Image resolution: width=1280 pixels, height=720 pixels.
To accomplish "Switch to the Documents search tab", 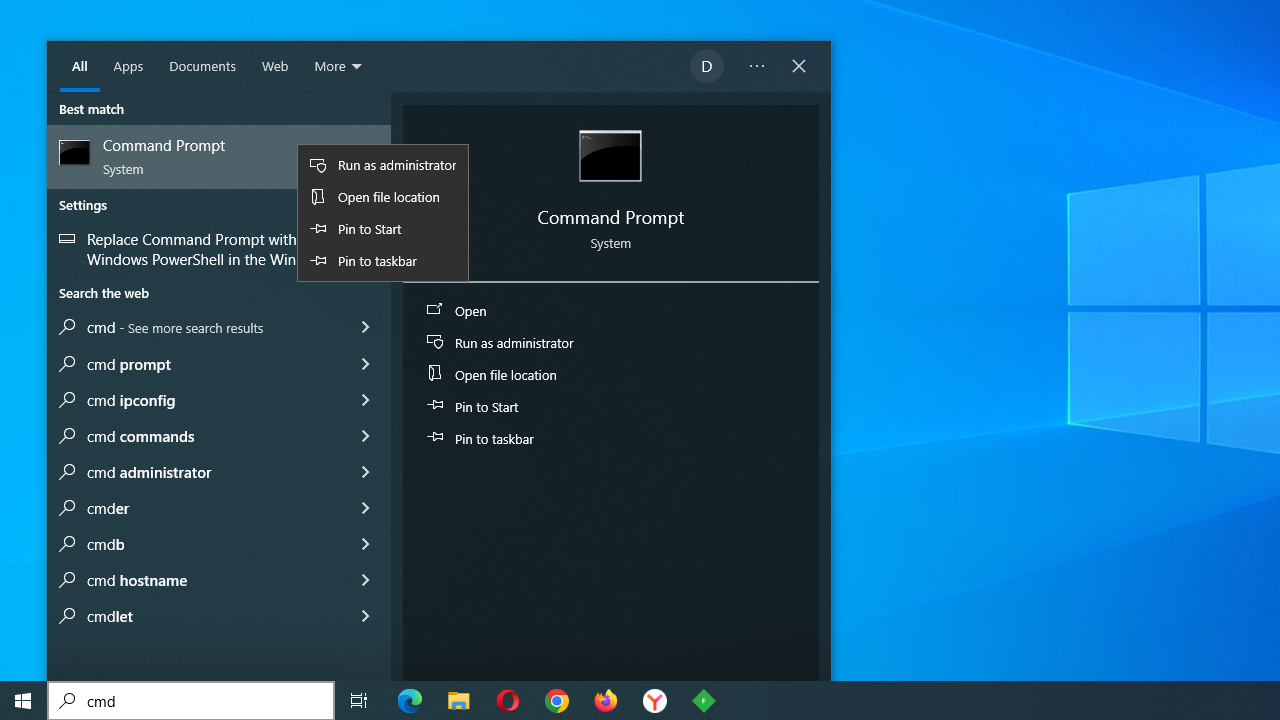I will pyautogui.click(x=202, y=67).
